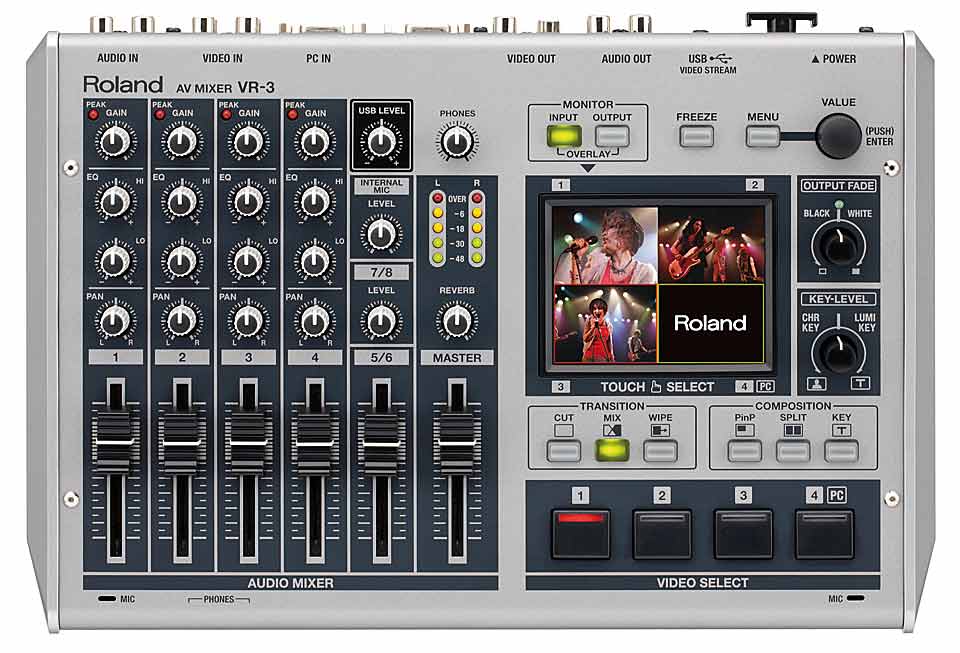The height and width of the screenshot is (653, 960).
Task: Click channel 4 PEAK indicator LED
Action: coord(293,114)
